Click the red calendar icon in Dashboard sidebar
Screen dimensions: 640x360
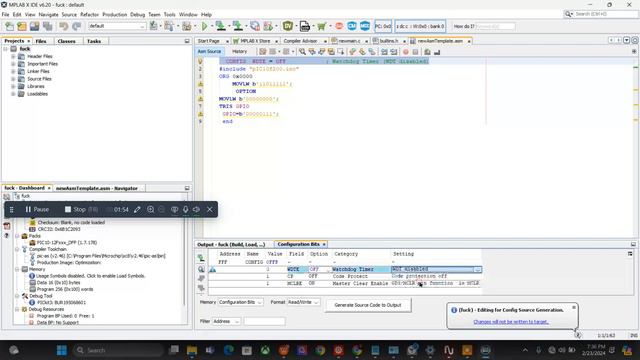click(x=7, y=226)
